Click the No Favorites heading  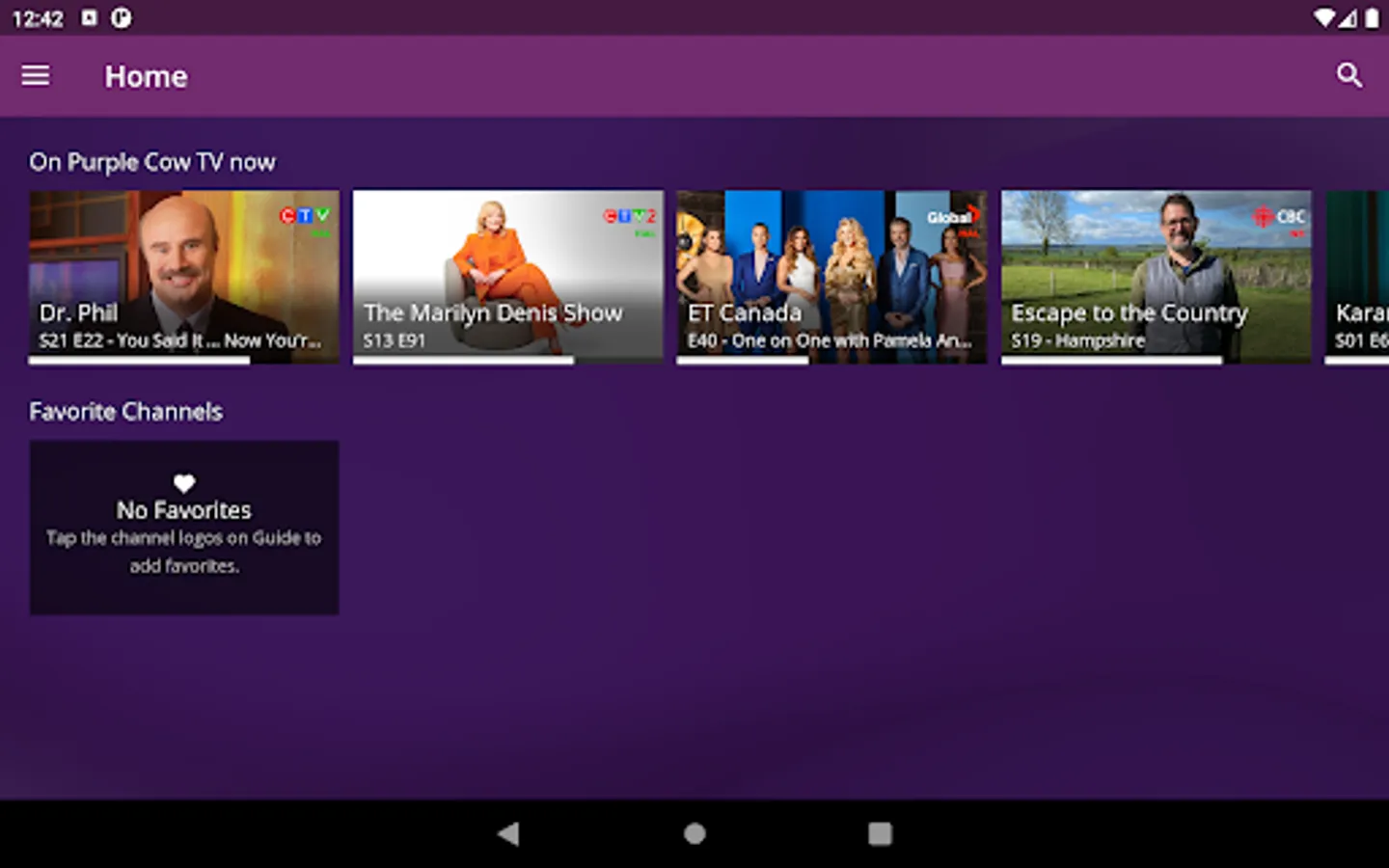184,510
